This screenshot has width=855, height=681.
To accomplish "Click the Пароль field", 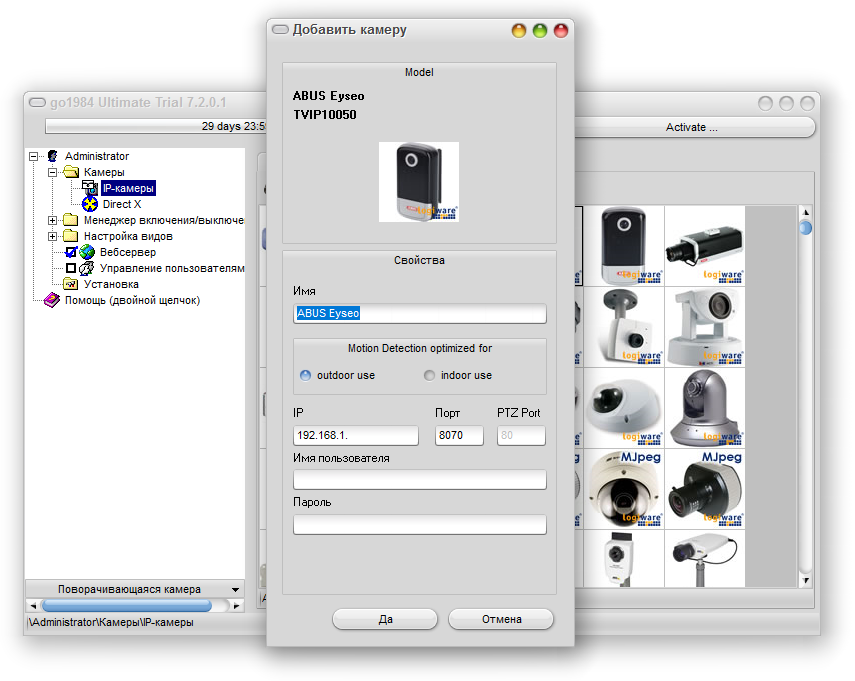I will point(419,525).
